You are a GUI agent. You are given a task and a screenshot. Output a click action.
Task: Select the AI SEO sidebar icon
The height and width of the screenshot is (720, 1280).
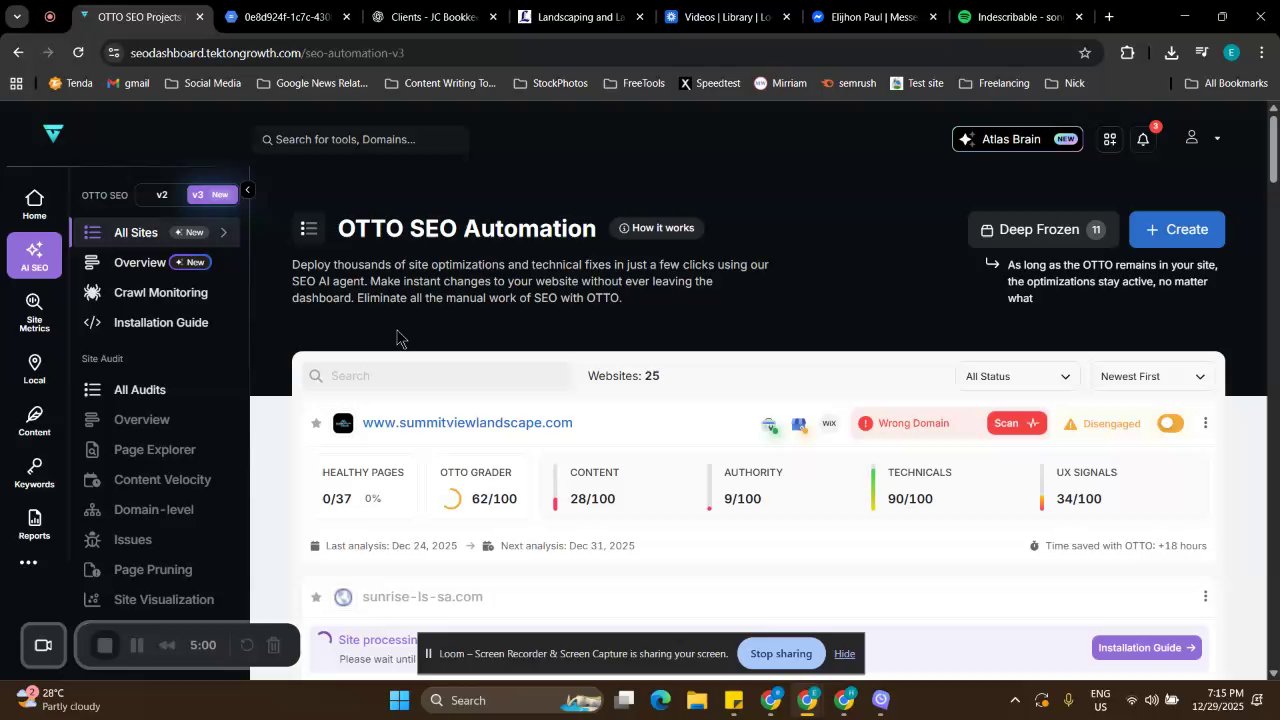(34, 255)
